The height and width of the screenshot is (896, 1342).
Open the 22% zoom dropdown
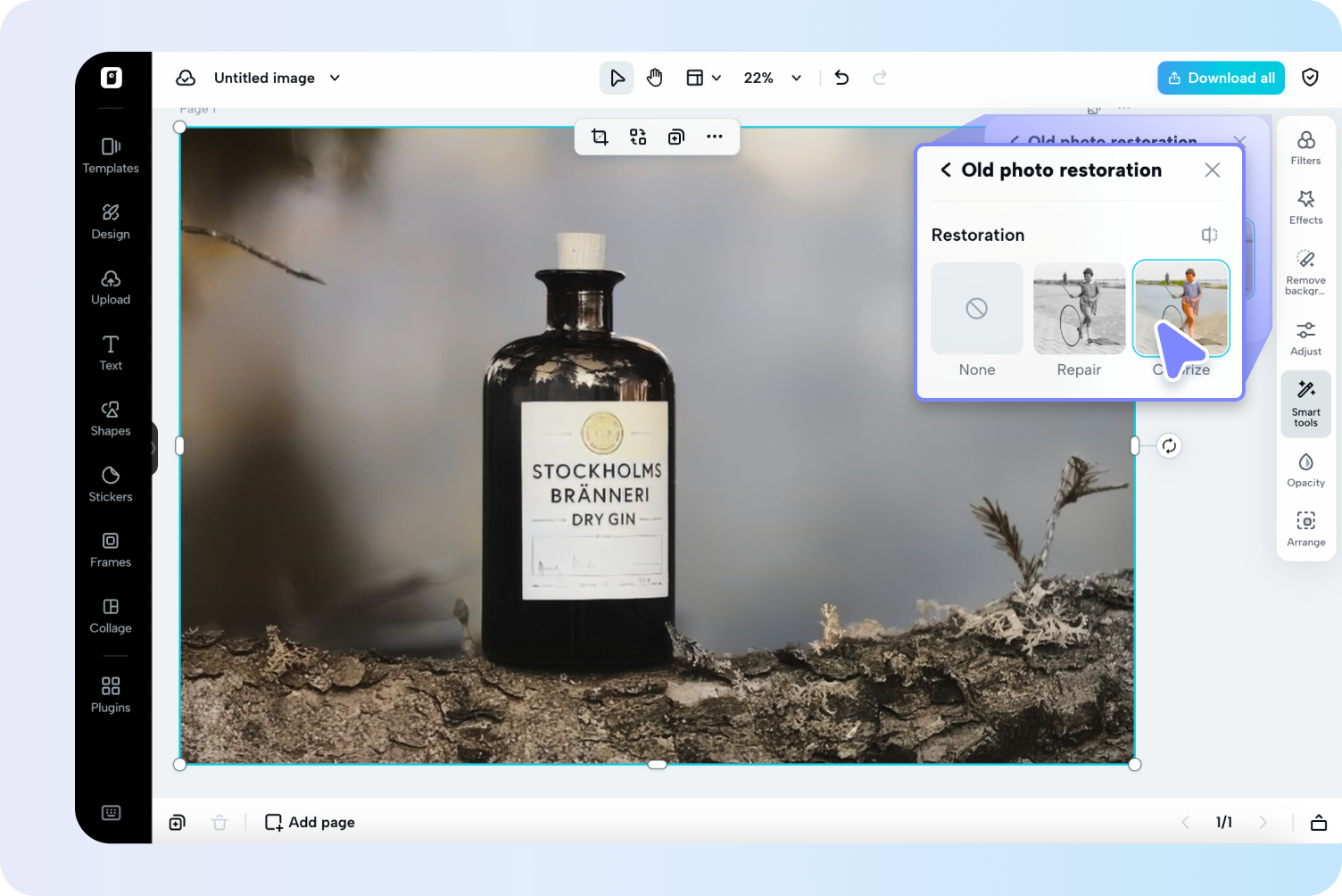(773, 78)
